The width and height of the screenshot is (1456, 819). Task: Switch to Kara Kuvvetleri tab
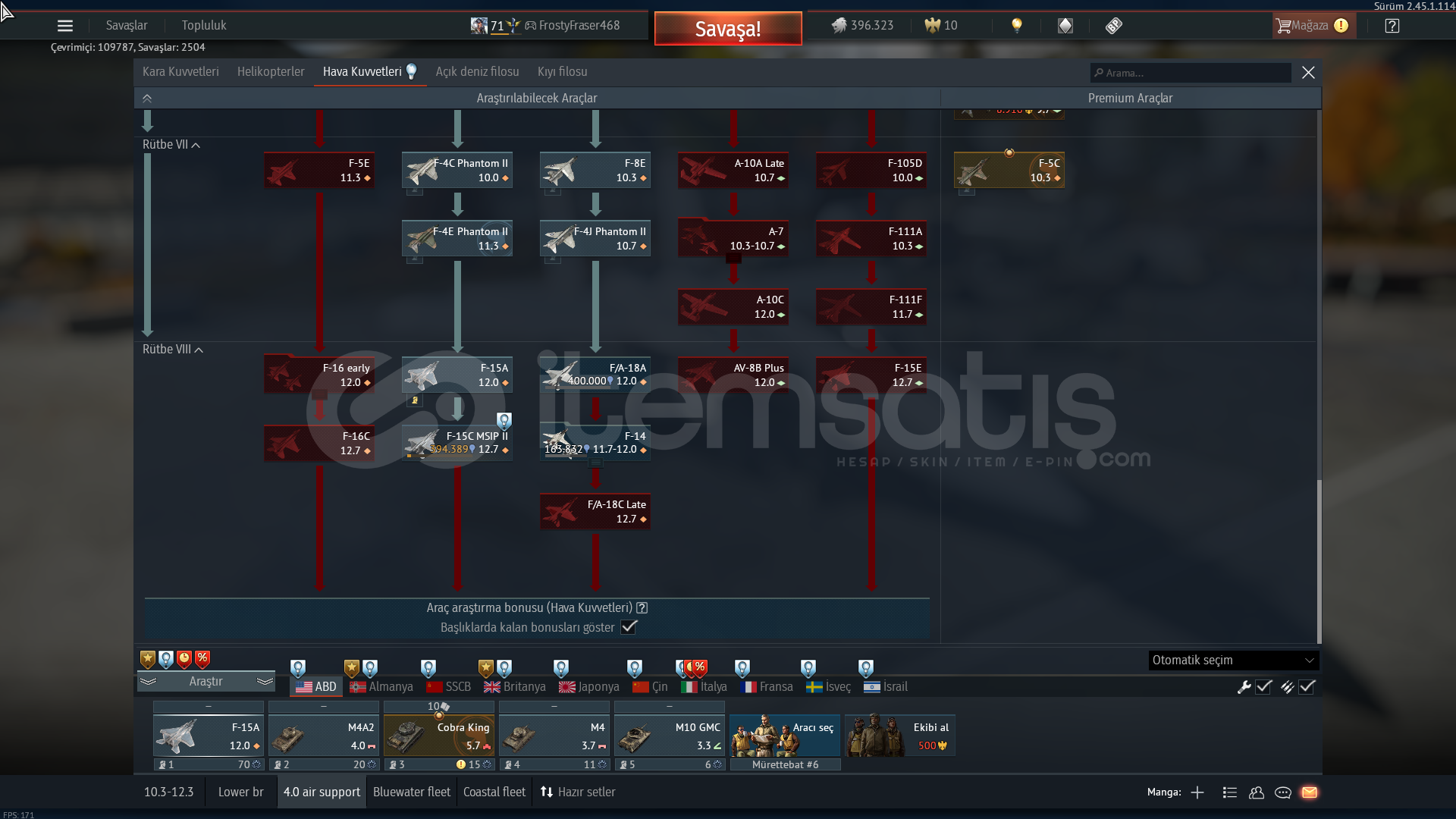click(x=180, y=71)
